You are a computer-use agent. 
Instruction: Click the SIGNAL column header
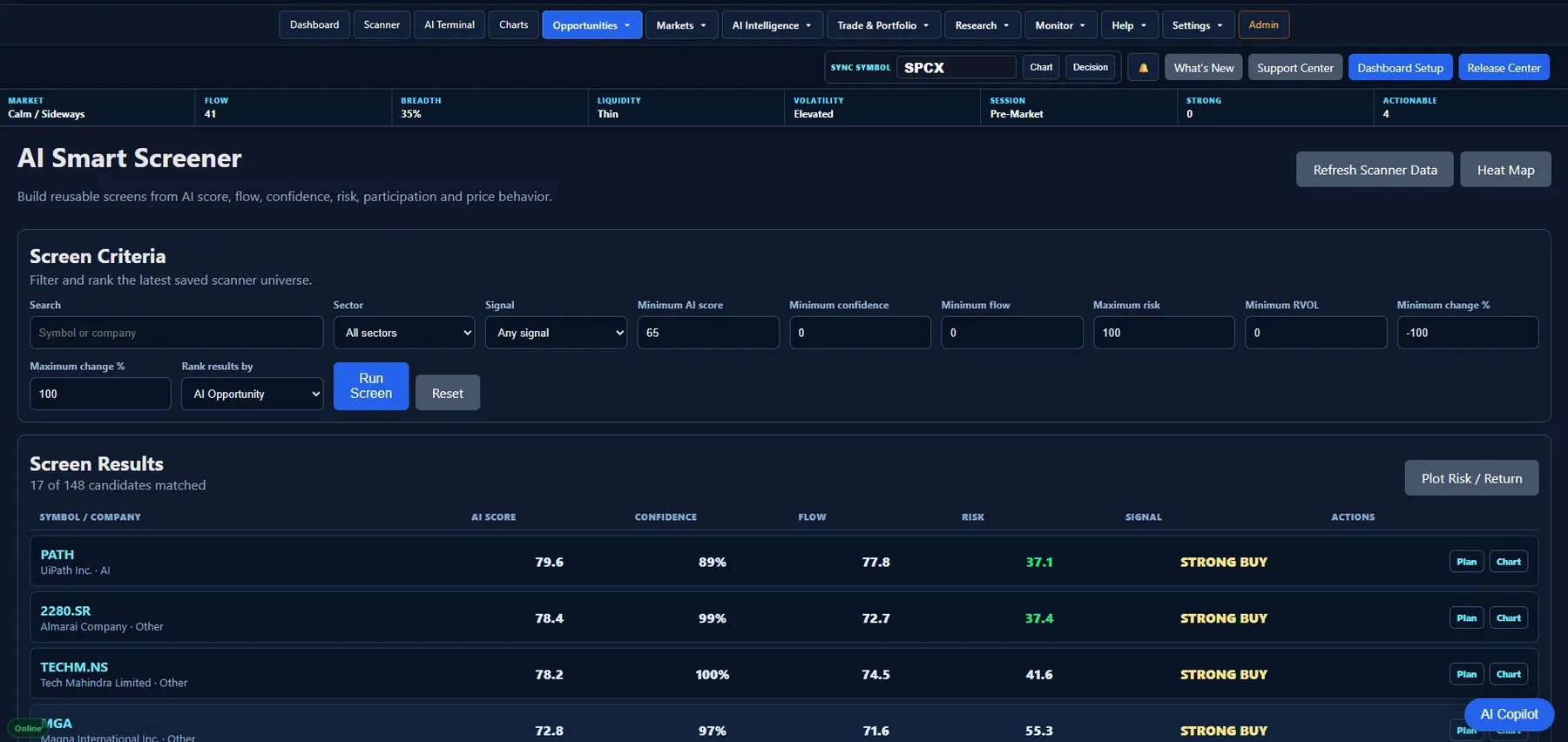(1143, 517)
